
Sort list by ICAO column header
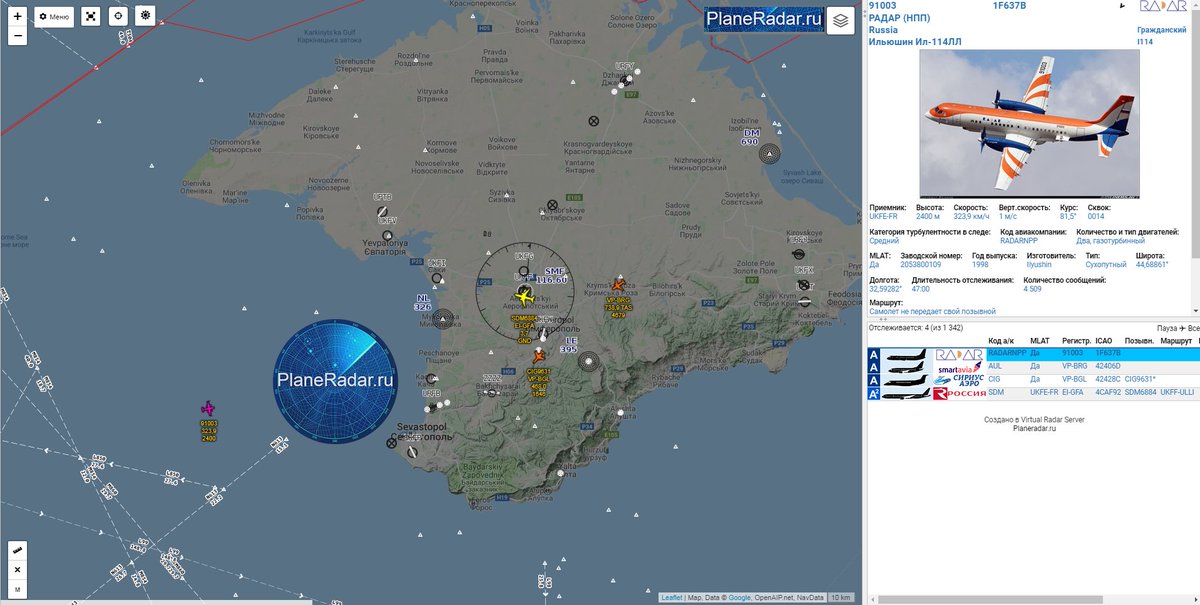pyautogui.click(x=1104, y=341)
